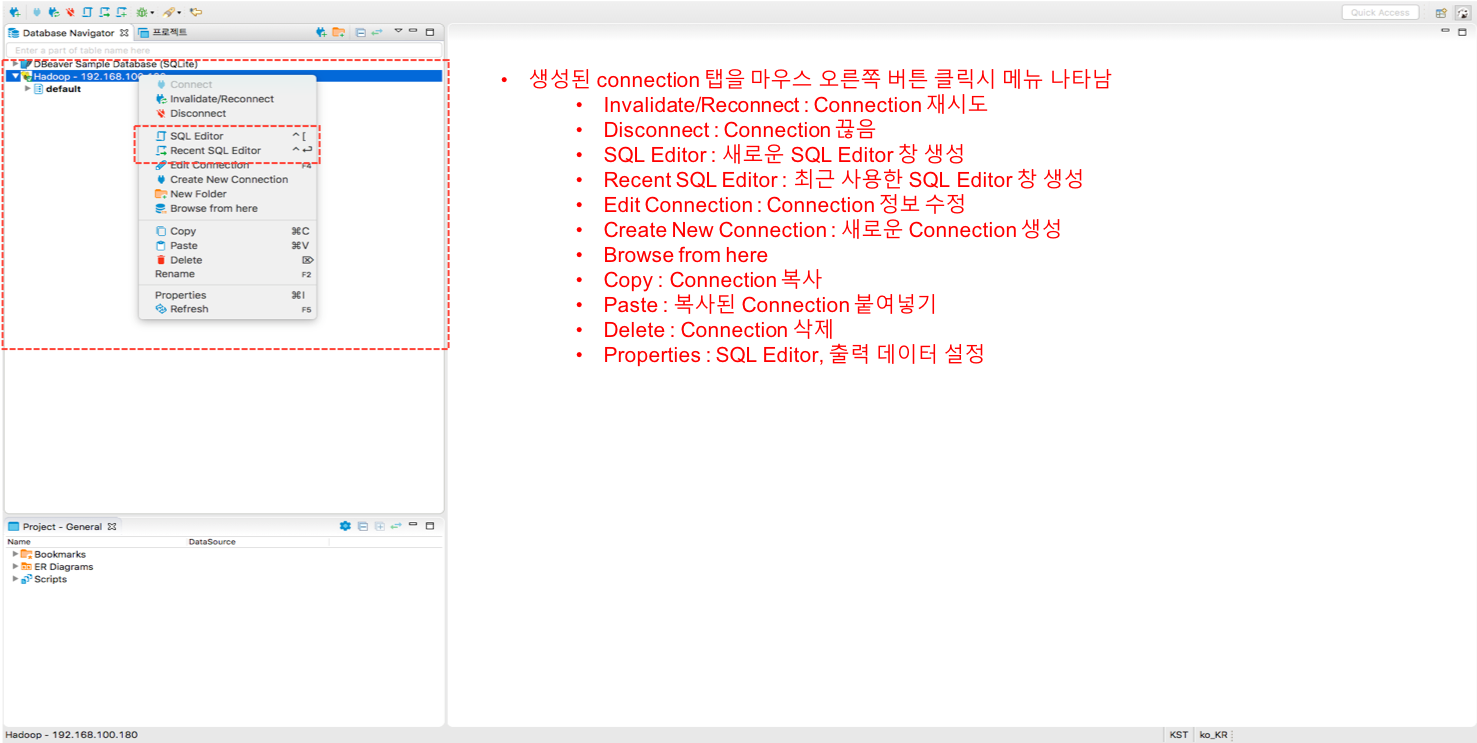Screen dimensions: 1477x743
Task: Open settings gear in Project panel
Action: pyautogui.click(x=345, y=526)
